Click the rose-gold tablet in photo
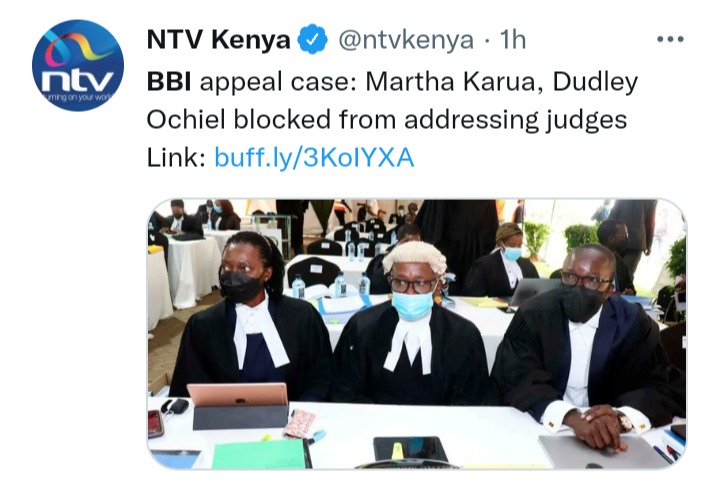Screen dimensions: 719x493 click(x=238, y=395)
